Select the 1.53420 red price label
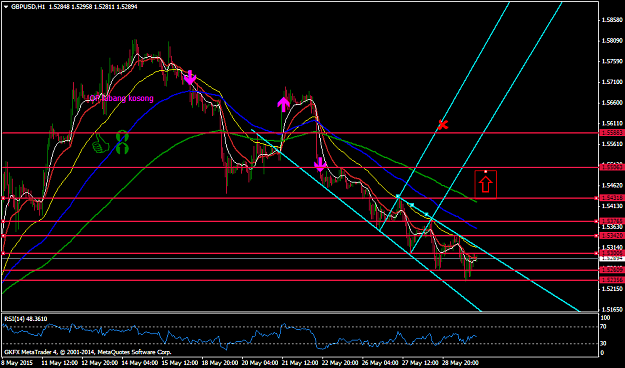This screenshot has width=625, height=368. pyautogui.click(x=612, y=236)
